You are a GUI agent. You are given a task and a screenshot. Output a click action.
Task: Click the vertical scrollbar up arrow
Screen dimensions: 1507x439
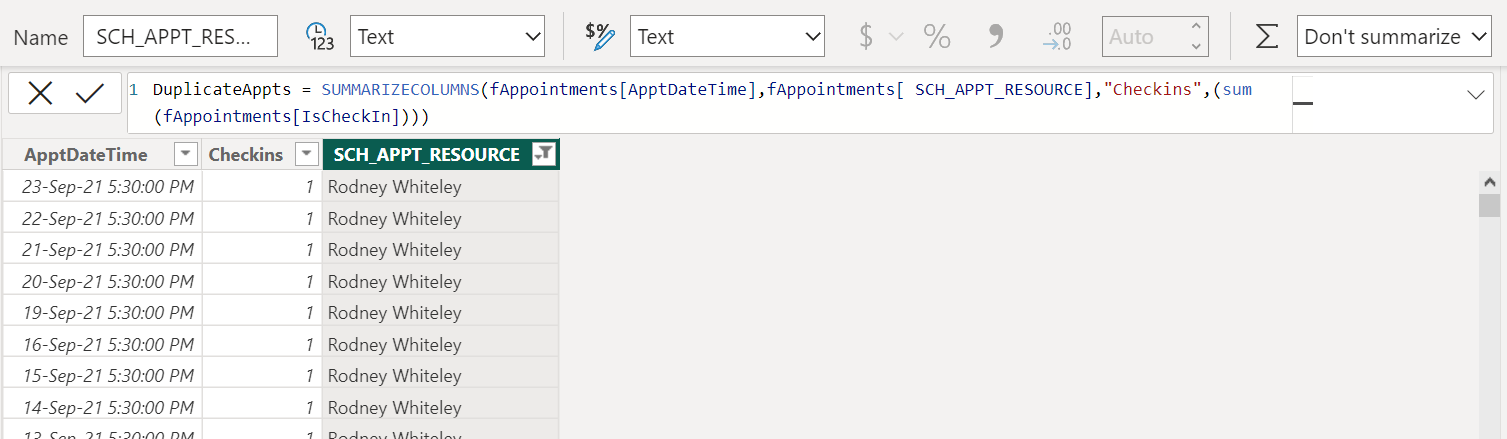click(x=1489, y=182)
